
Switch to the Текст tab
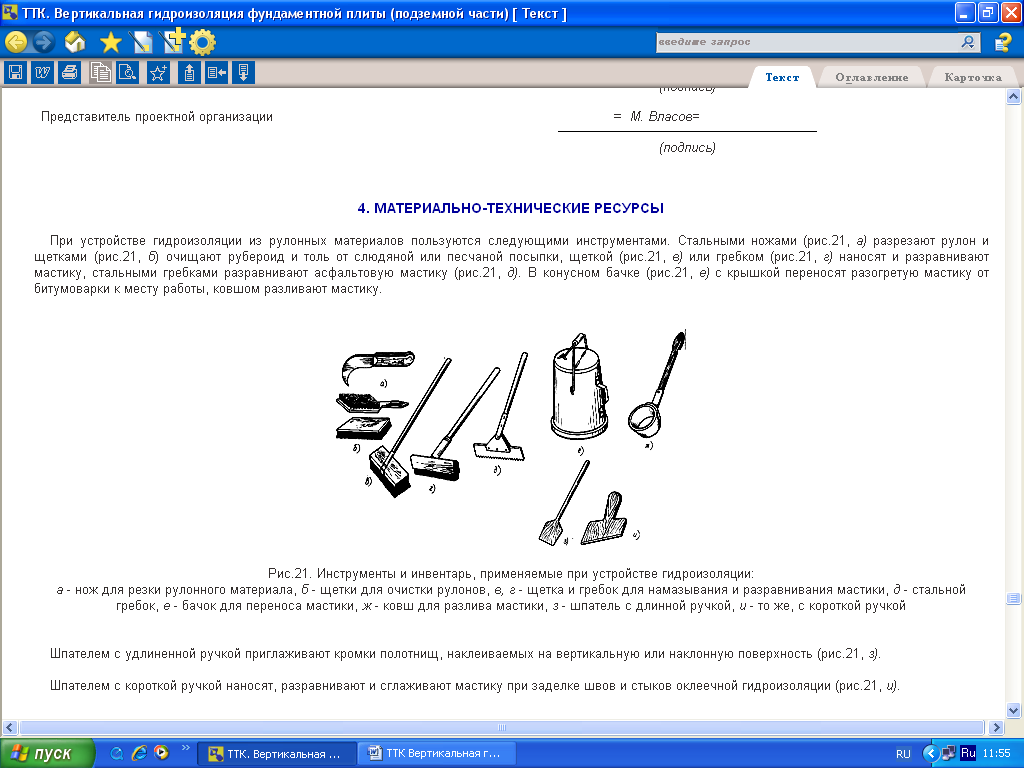(x=782, y=77)
